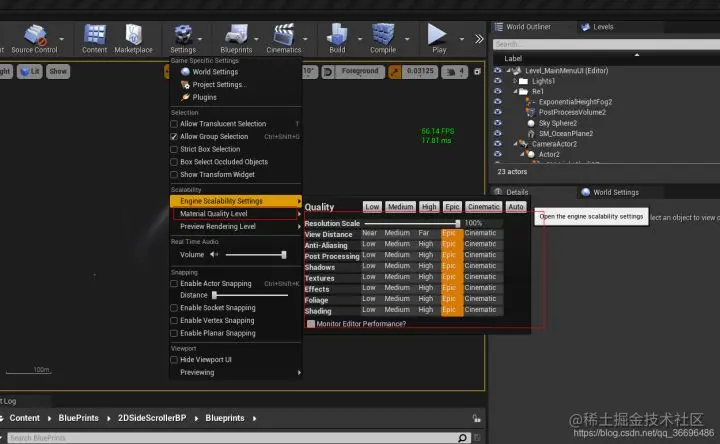Click the snapping Distance slider
Image resolution: width=720 pixels, height=444 pixels.
pos(250,295)
